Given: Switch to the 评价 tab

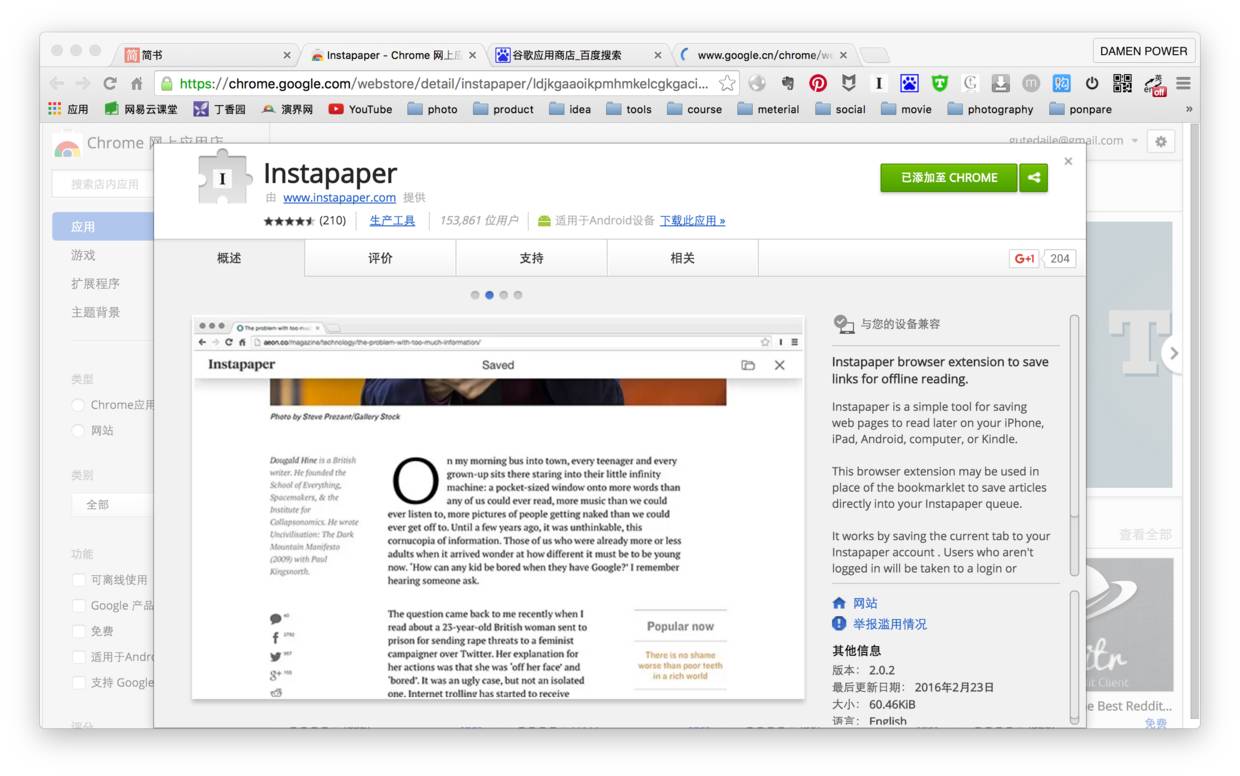Looking at the screenshot, I should (x=380, y=258).
